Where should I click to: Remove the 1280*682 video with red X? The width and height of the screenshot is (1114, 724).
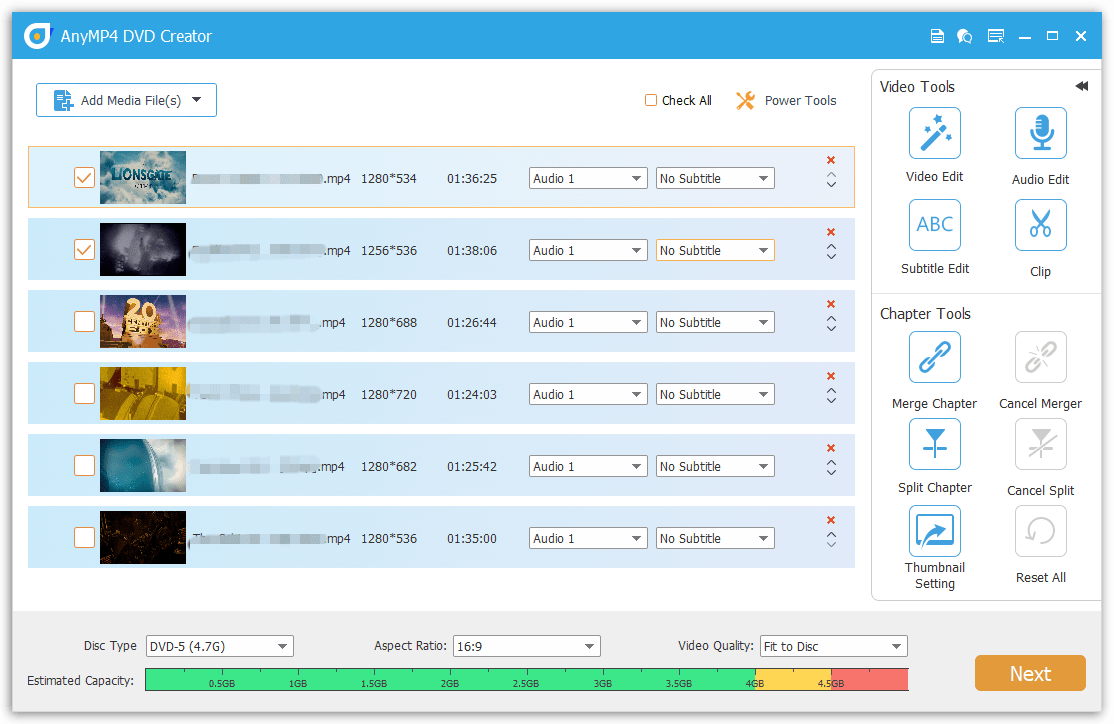pos(831,448)
